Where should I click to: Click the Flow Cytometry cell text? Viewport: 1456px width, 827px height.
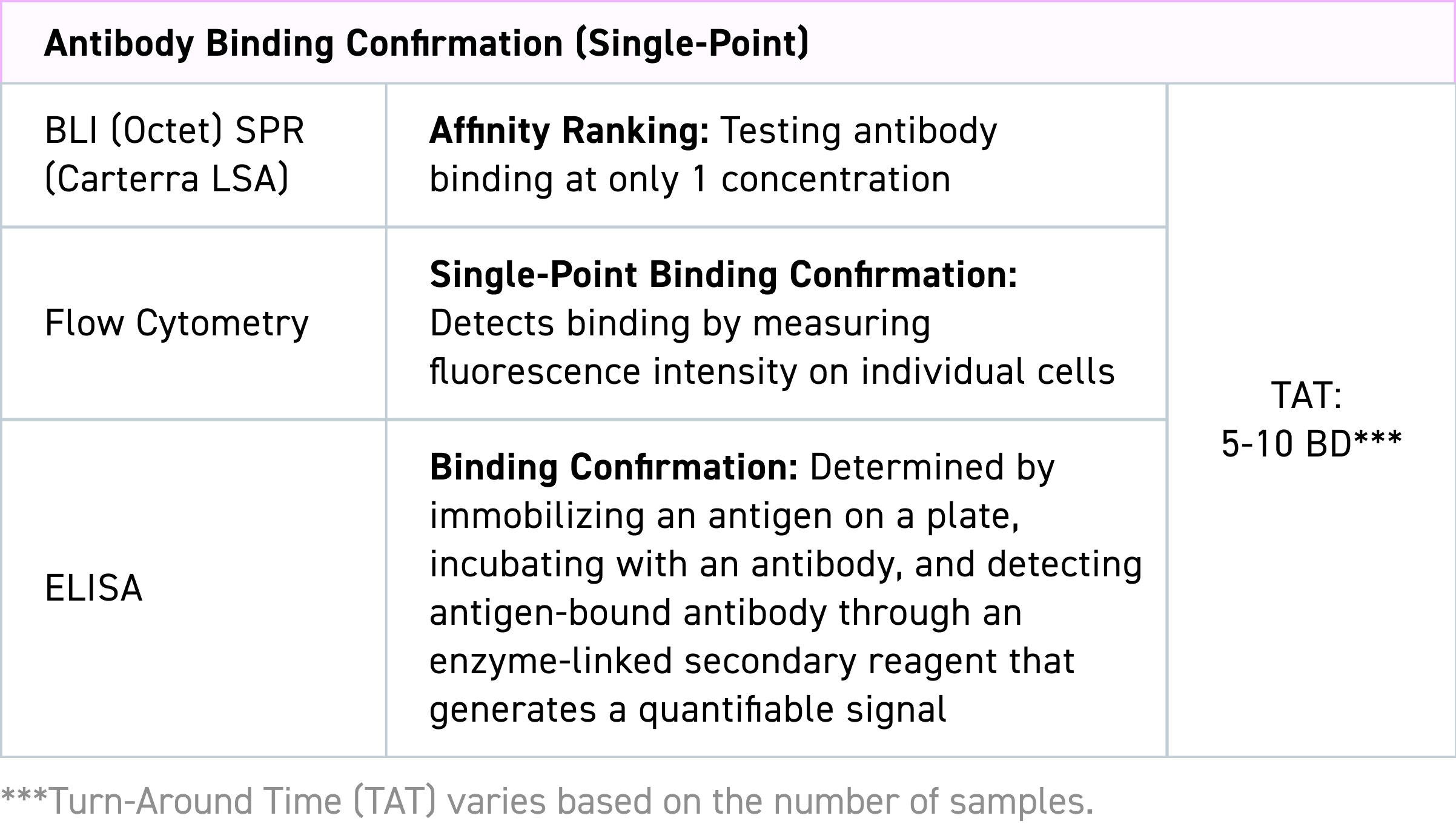tap(176, 323)
